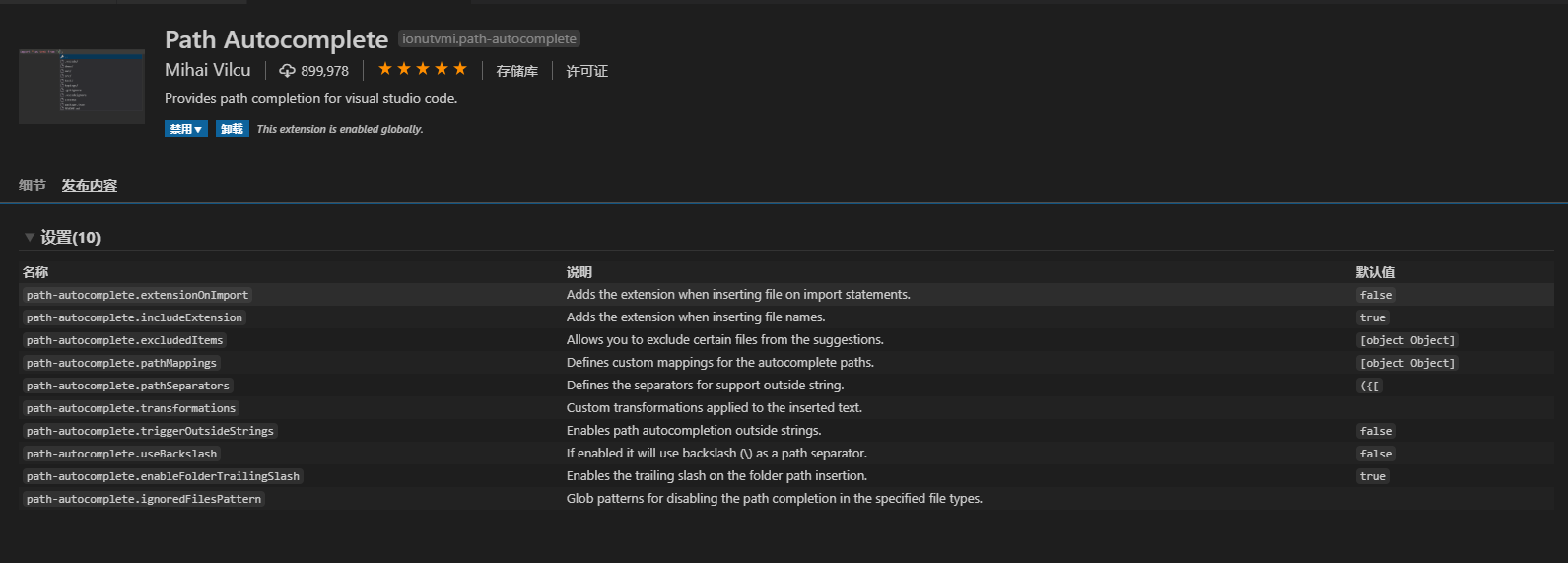Click the download count cloud icon
Screen dimensions: 1568x563
[287, 71]
